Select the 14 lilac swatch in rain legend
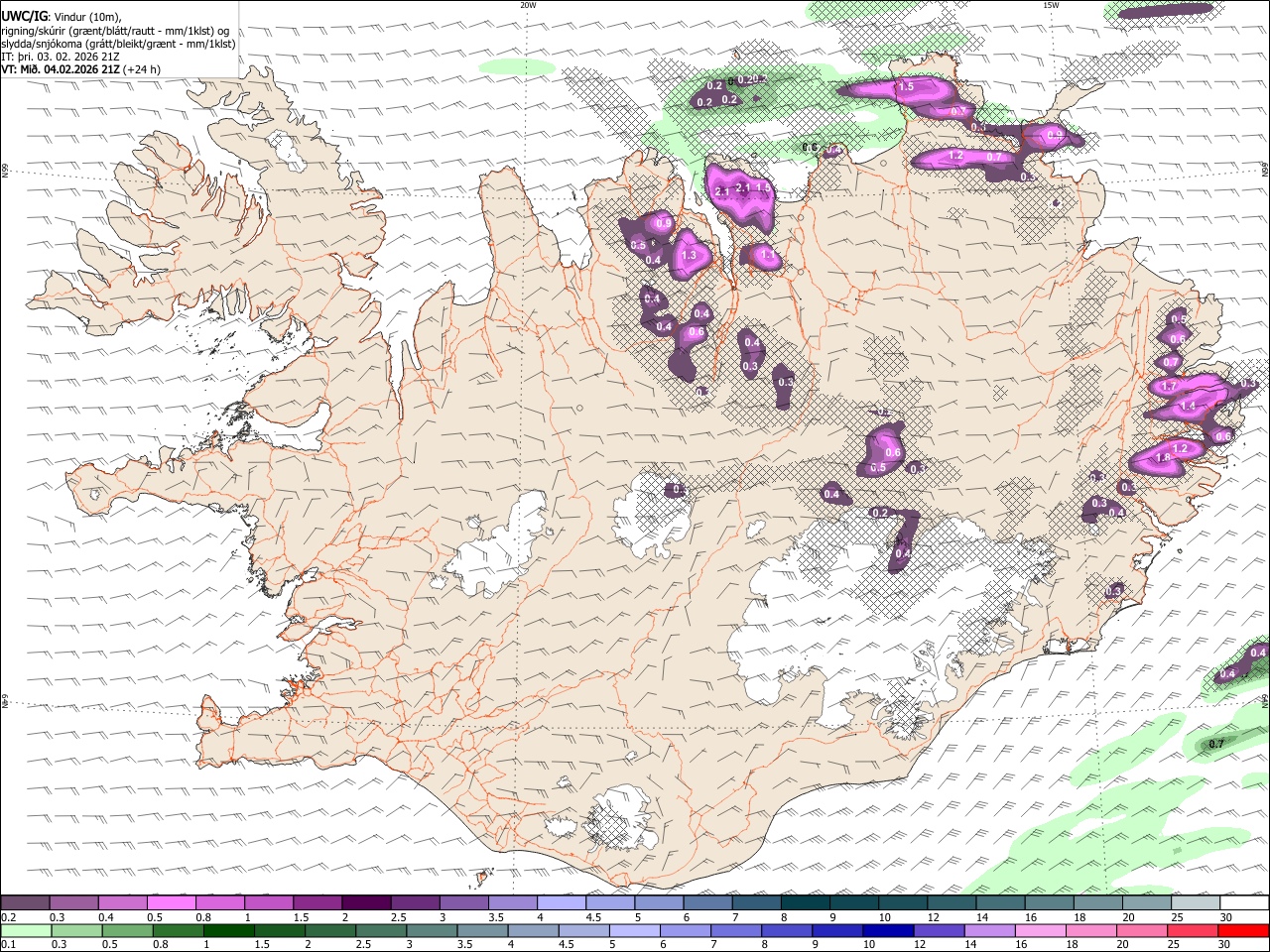The height and width of the screenshot is (952, 1270). 989,930
